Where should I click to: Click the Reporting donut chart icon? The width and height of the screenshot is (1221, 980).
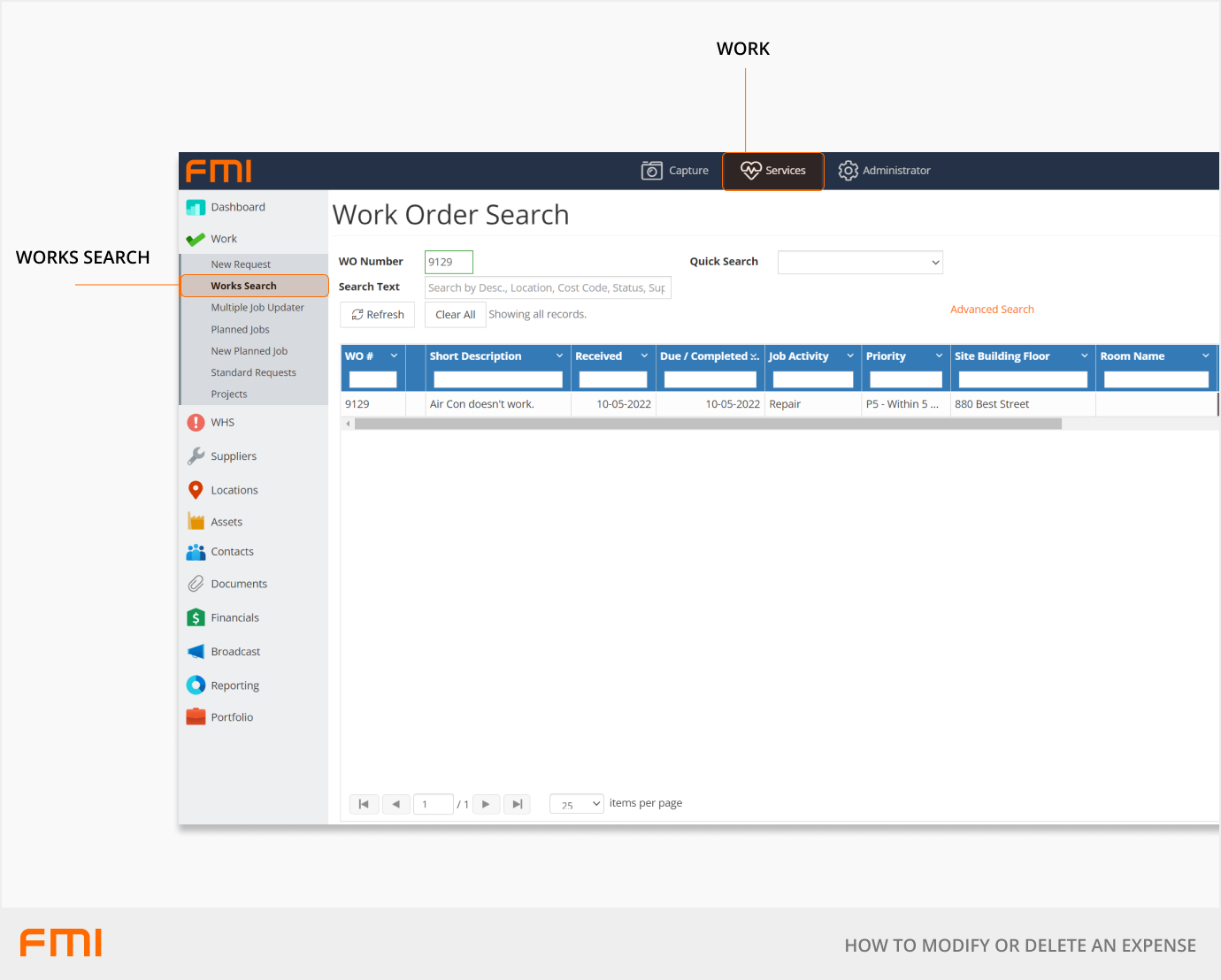196,685
